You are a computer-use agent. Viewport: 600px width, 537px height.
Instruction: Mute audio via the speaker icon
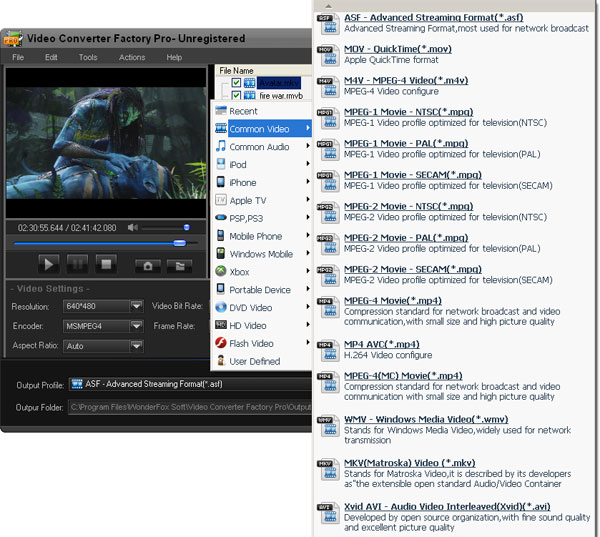[x=130, y=228]
